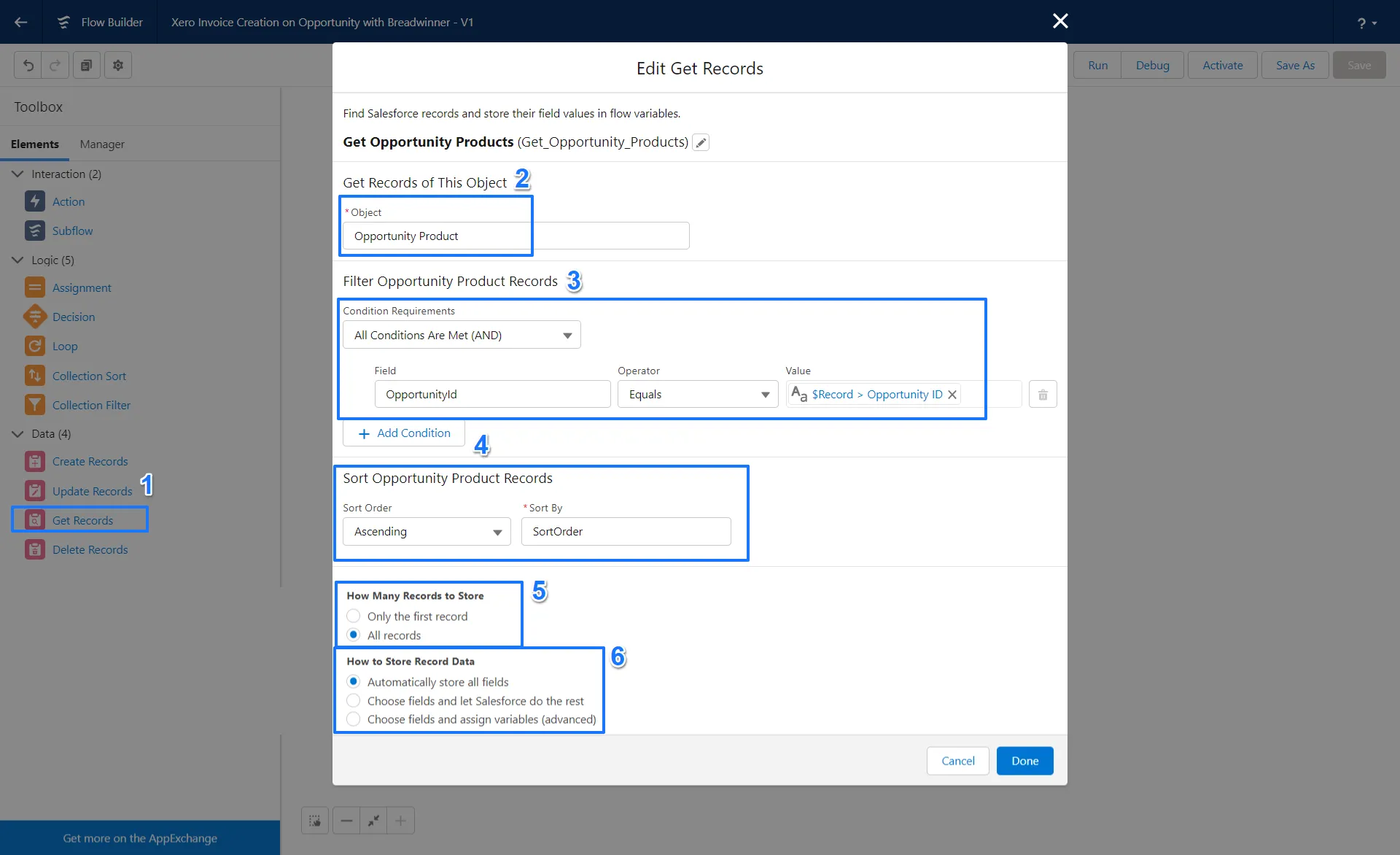Click the Subflow link in Toolbox
Viewport: 1400px width, 855px height.
click(x=73, y=231)
